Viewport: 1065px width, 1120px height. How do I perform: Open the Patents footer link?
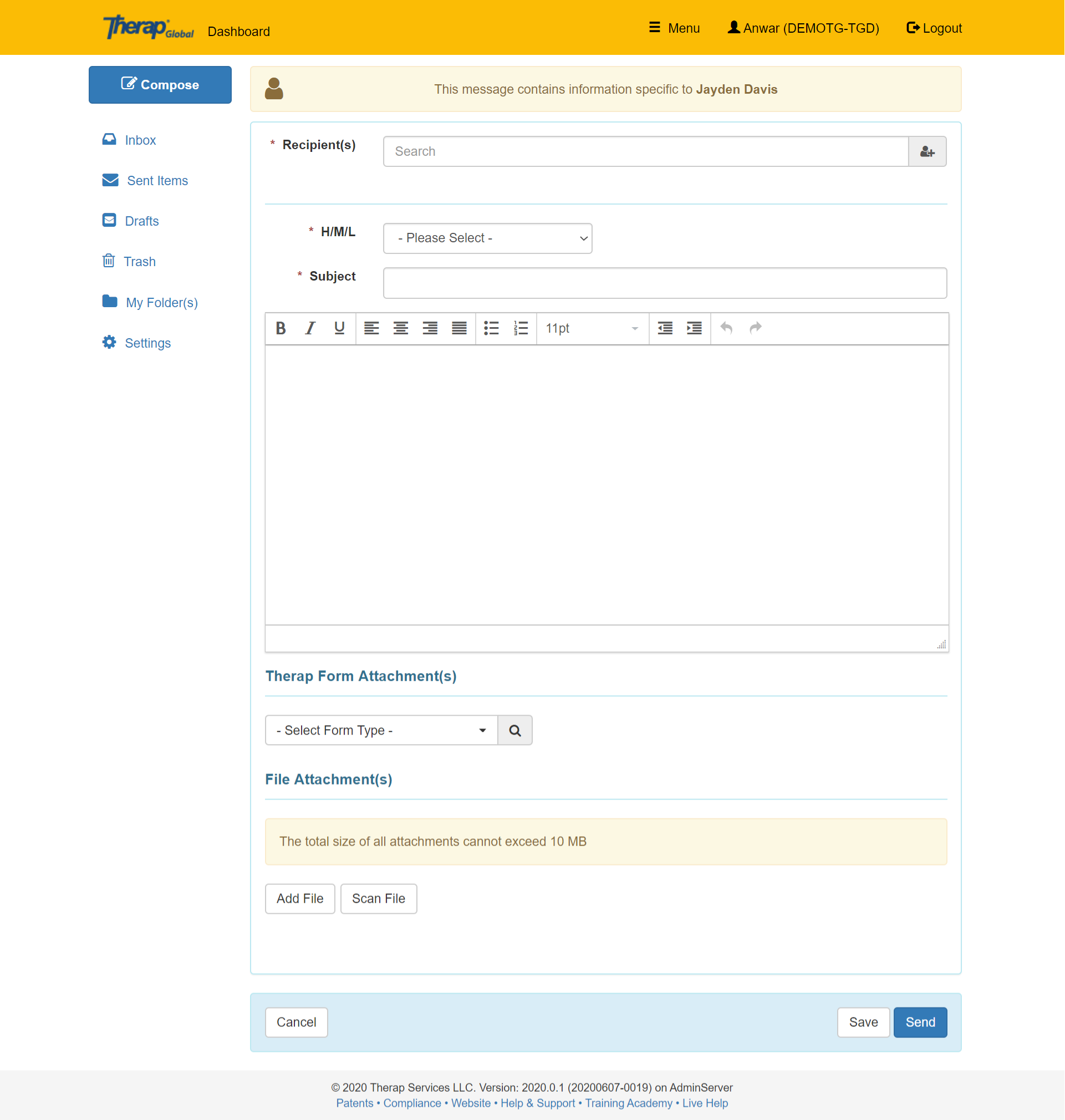pos(355,1103)
